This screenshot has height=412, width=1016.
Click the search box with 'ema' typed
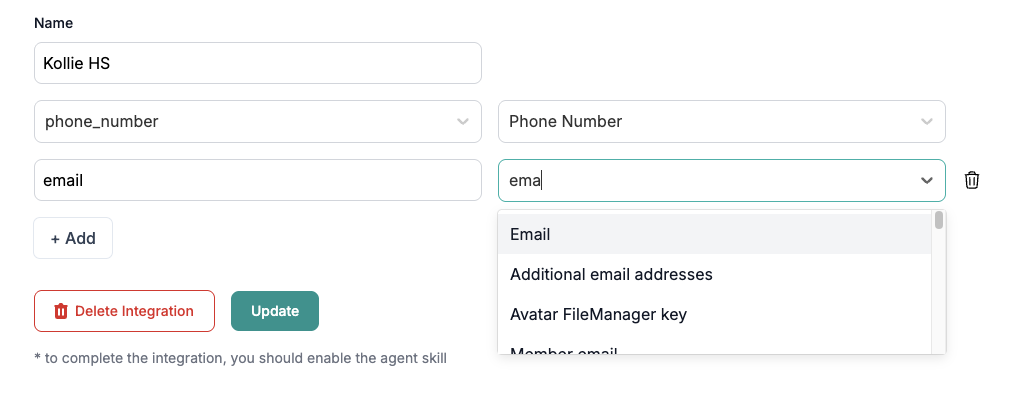700,180
